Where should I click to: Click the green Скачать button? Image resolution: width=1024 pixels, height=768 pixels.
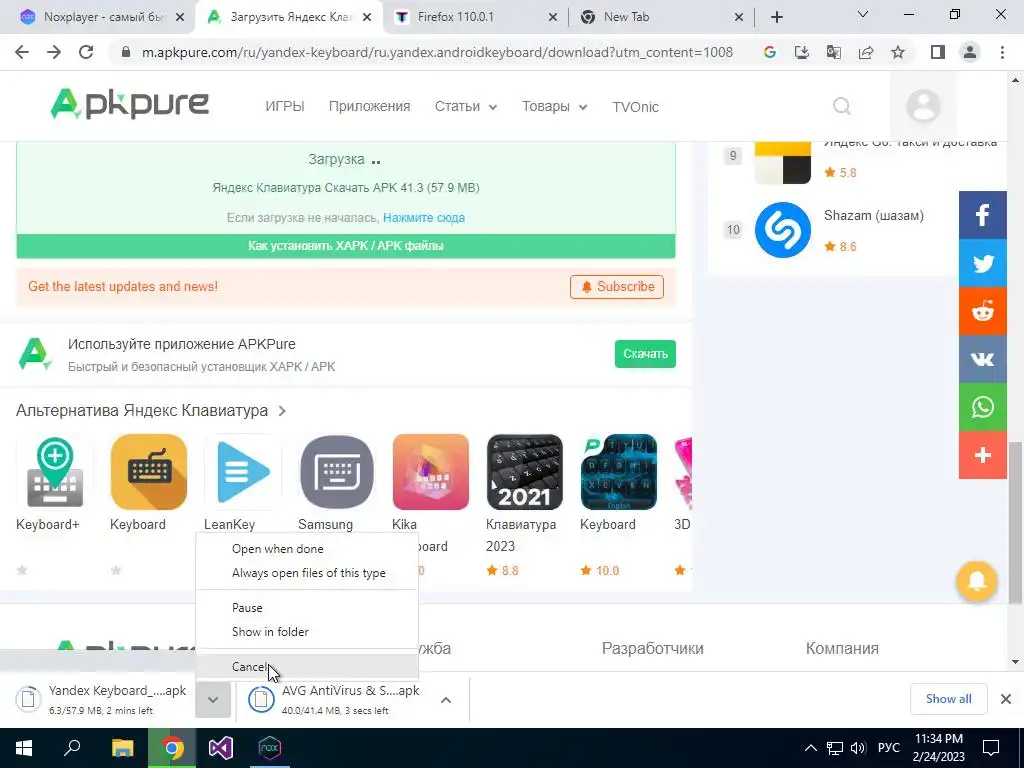[x=645, y=354]
